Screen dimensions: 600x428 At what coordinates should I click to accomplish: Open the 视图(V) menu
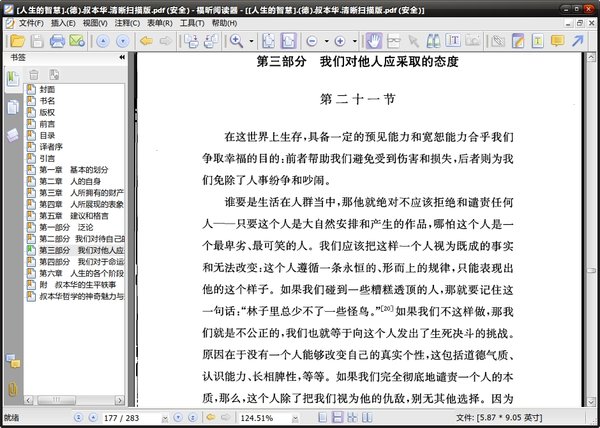coord(94,22)
